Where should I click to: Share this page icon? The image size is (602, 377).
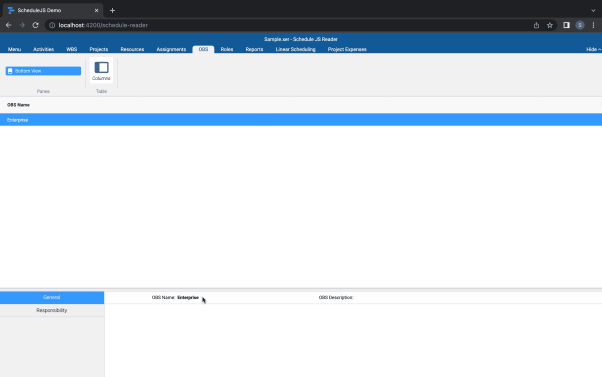pyautogui.click(x=536, y=25)
